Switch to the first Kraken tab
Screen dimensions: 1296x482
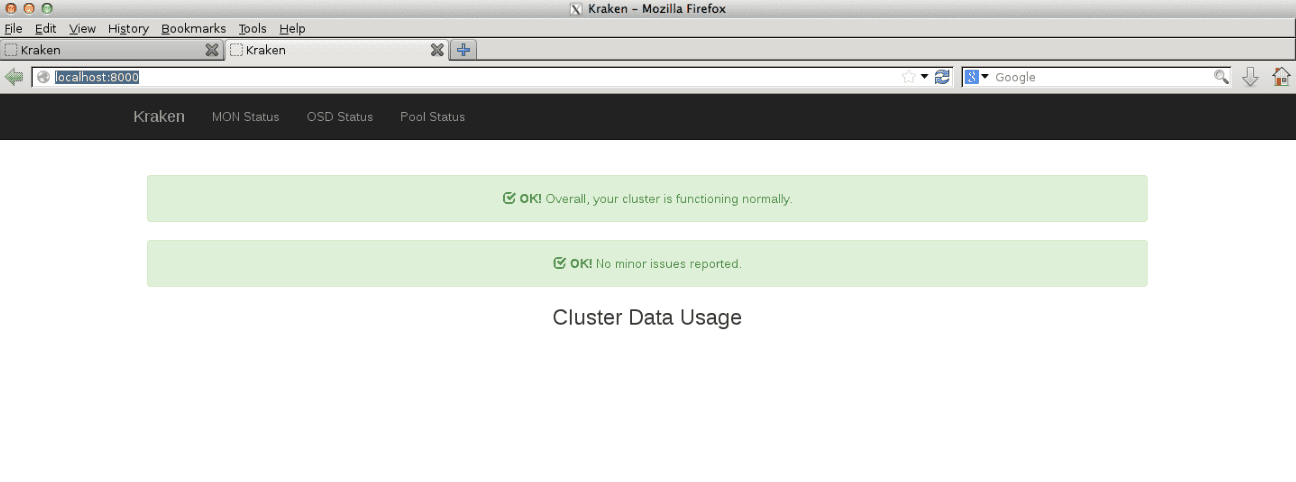[100, 50]
